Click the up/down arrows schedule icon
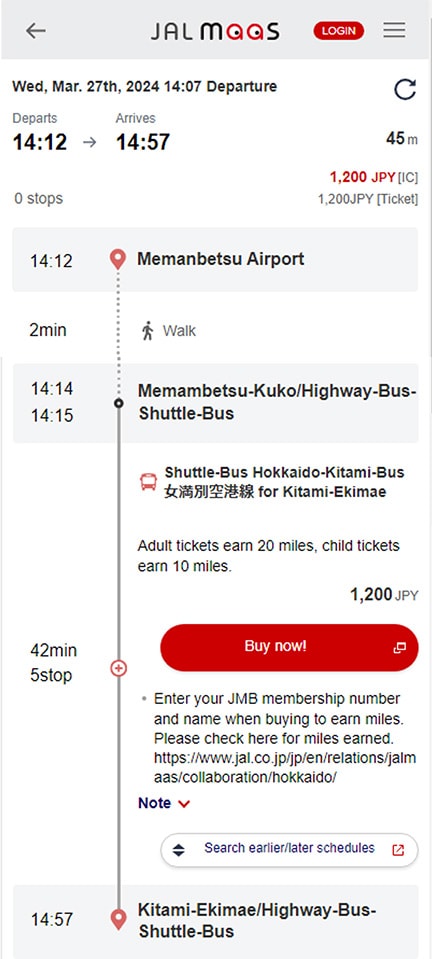Image resolution: width=432 pixels, height=959 pixels. [178, 850]
